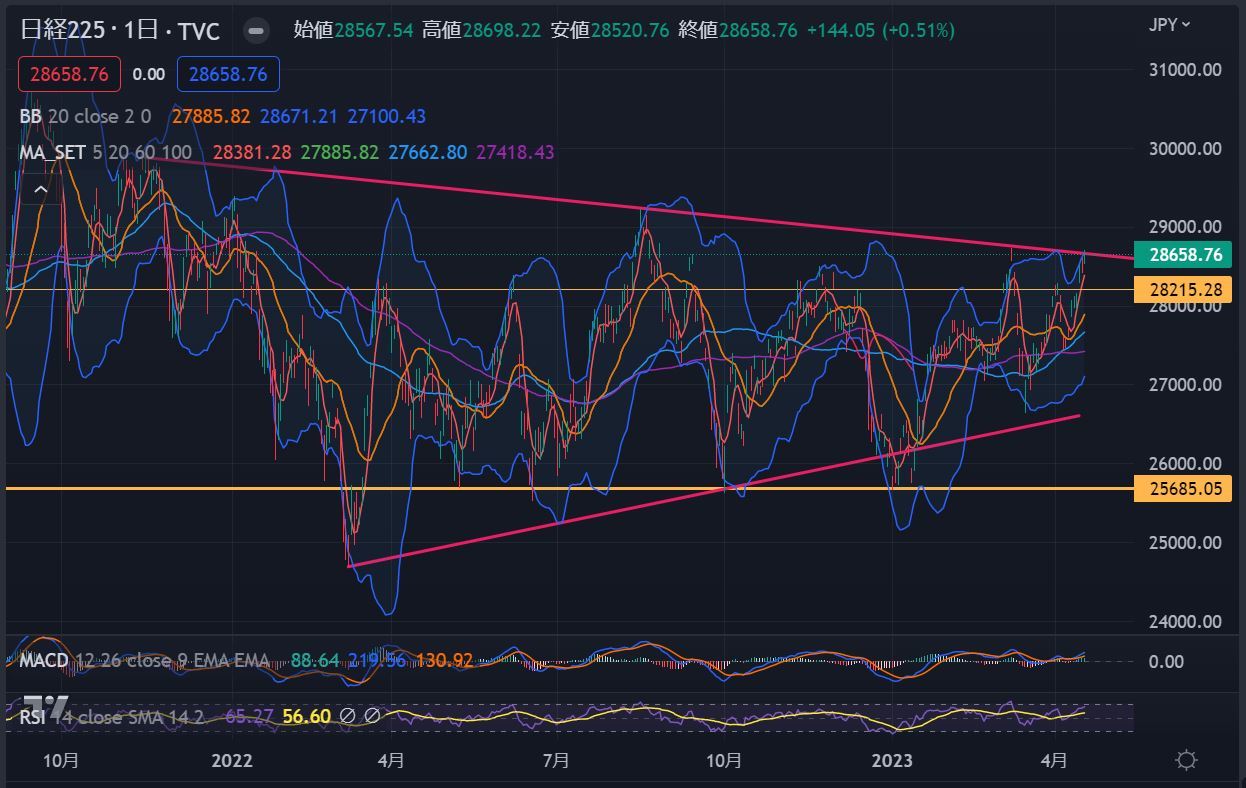This screenshot has width=1246, height=788.
Task: Click the 30000.00 level on price scale
Action: [x=1185, y=149]
